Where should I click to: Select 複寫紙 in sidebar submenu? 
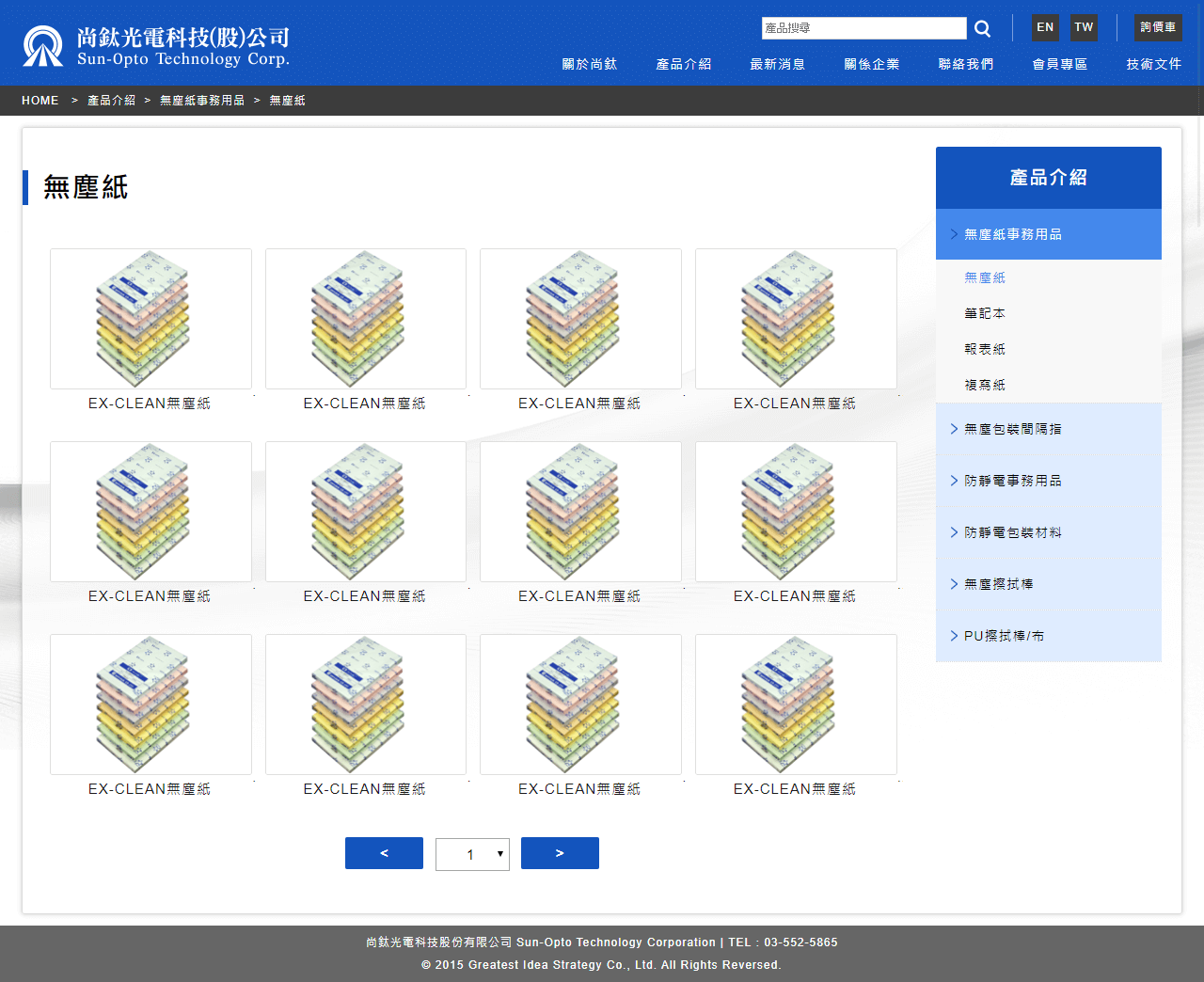(985, 385)
